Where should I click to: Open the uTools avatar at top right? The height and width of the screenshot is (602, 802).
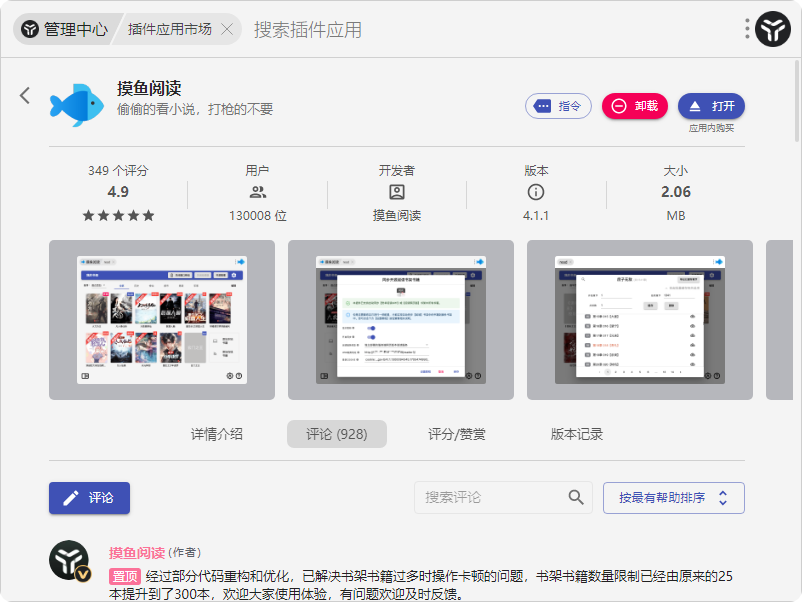(x=773, y=29)
